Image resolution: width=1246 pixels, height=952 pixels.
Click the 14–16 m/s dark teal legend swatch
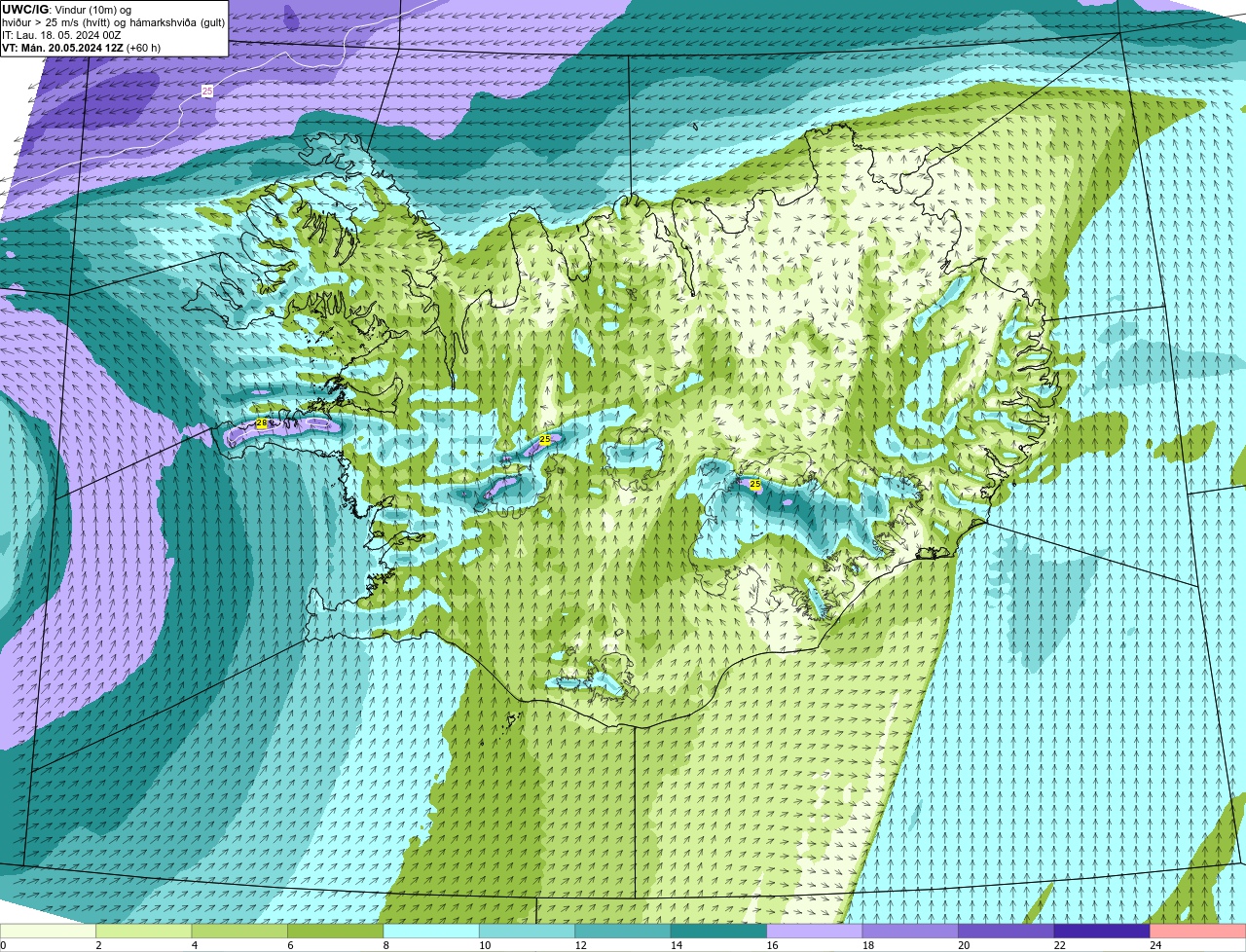[x=719, y=932]
